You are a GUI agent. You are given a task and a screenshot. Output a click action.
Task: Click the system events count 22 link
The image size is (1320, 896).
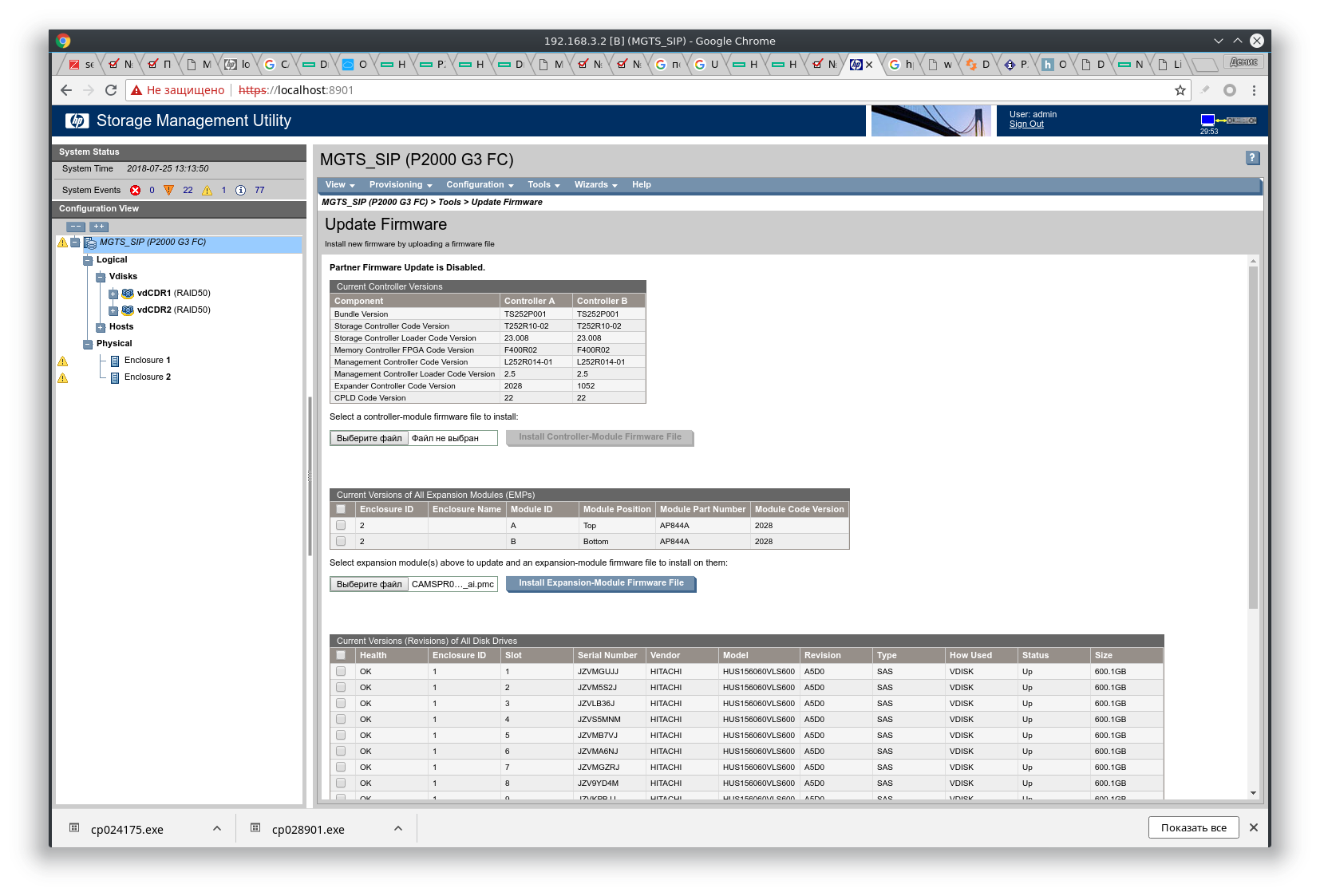pos(188,190)
